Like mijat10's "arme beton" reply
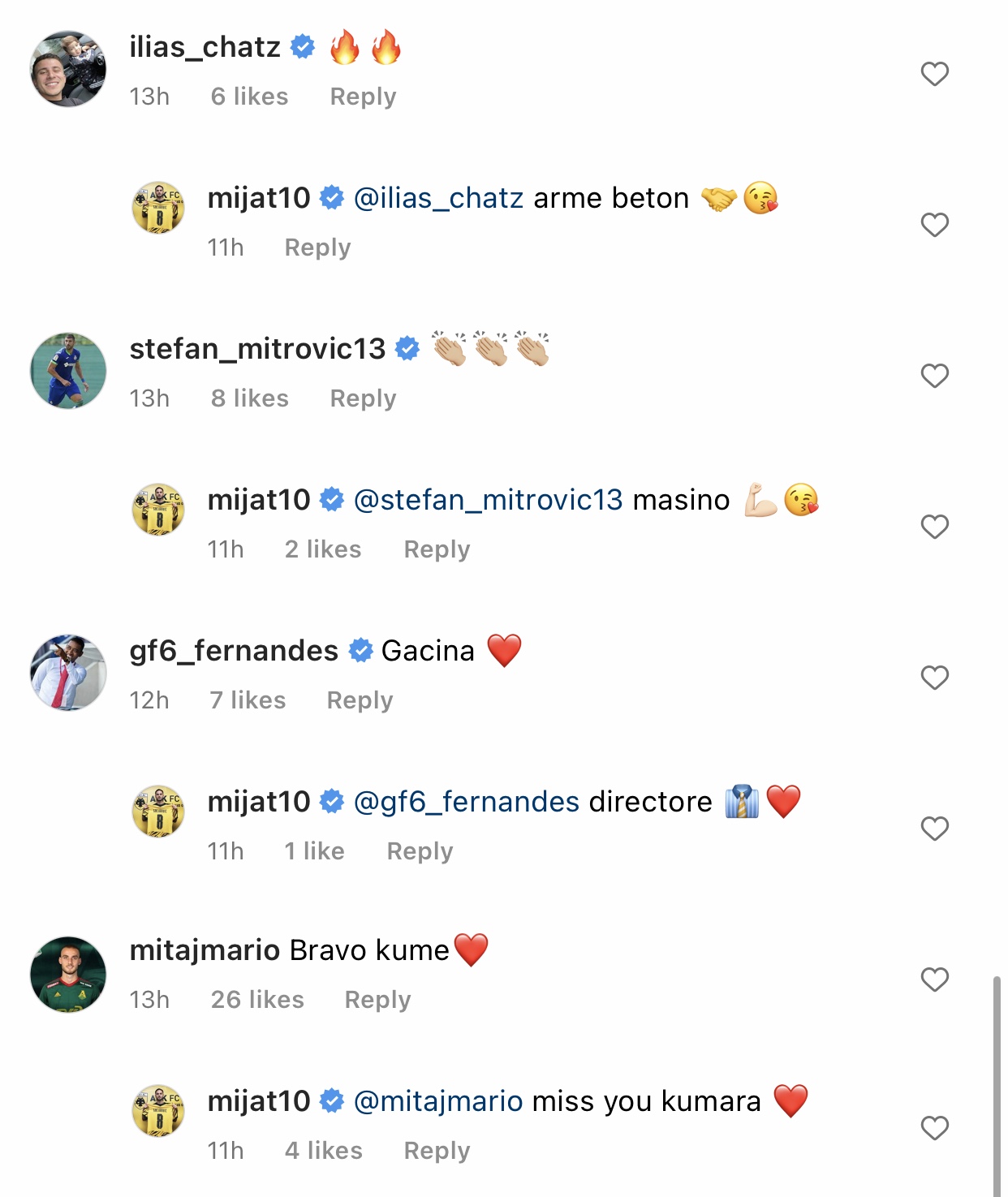The height and width of the screenshot is (1197, 1008). (x=934, y=225)
